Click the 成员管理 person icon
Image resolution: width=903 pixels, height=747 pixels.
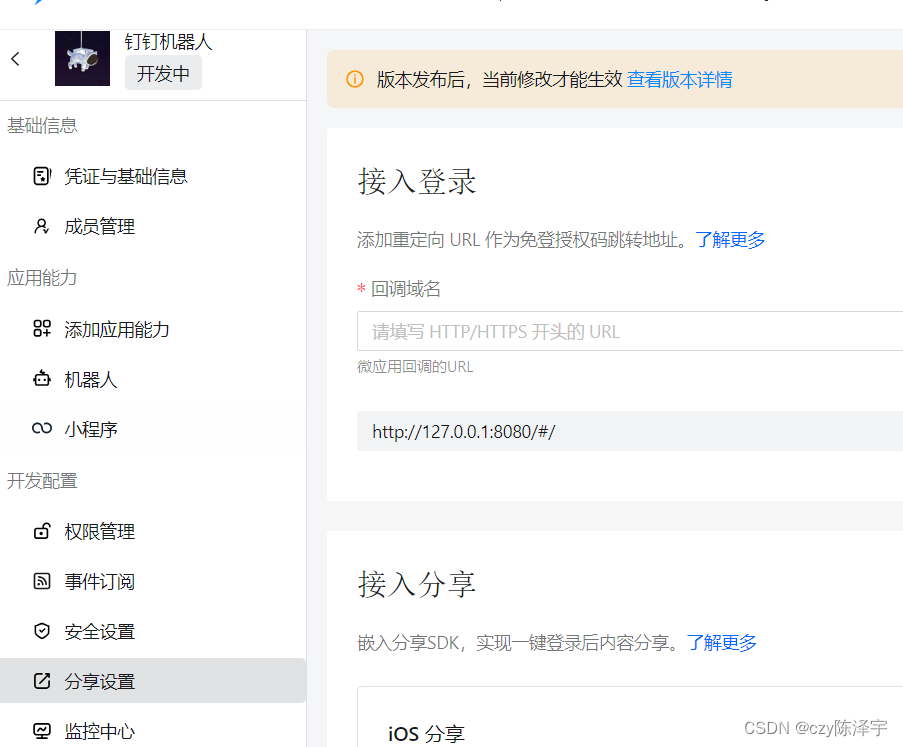tap(41, 226)
